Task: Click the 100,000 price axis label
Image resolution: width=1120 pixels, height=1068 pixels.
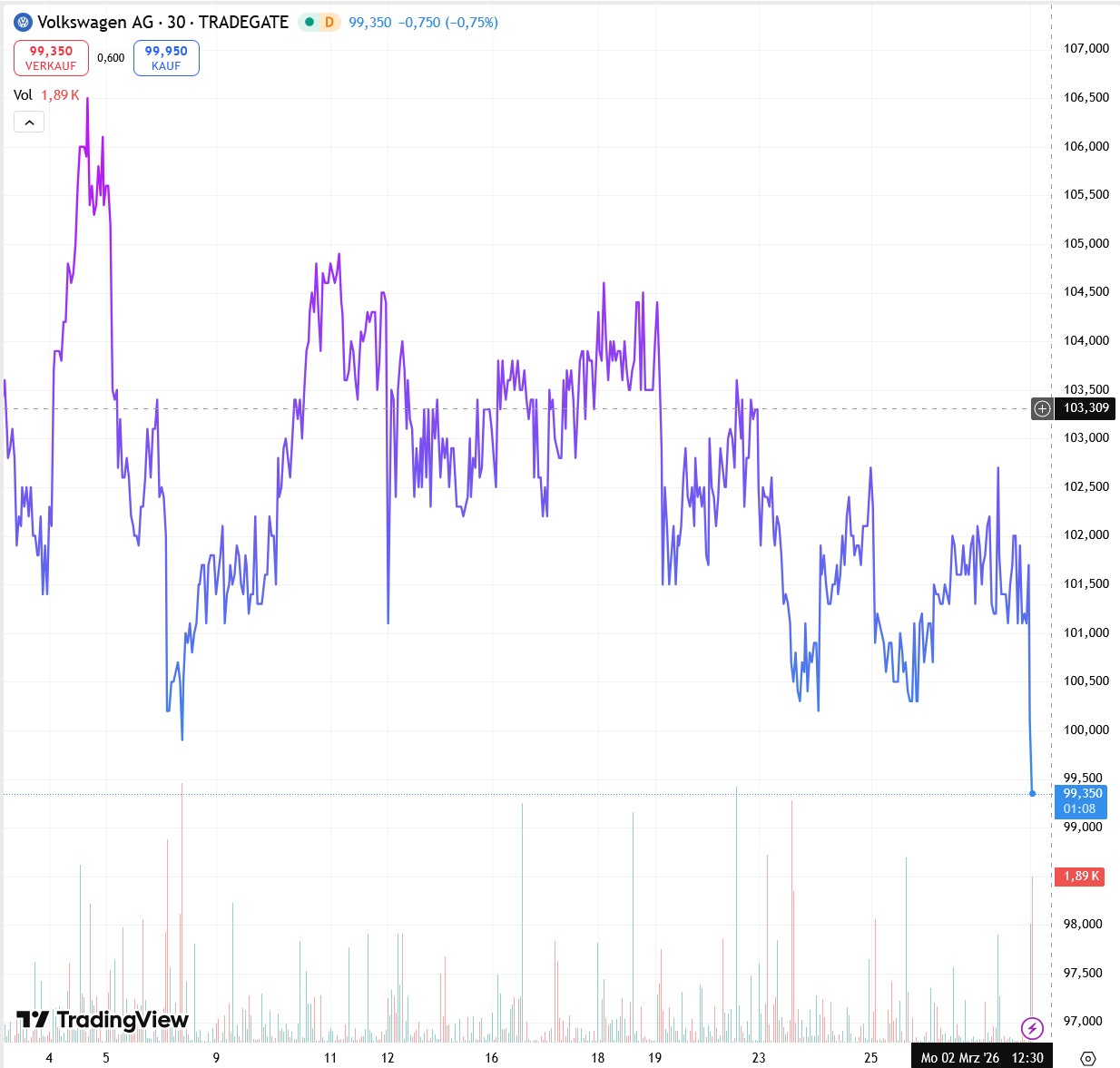Action: point(1086,730)
